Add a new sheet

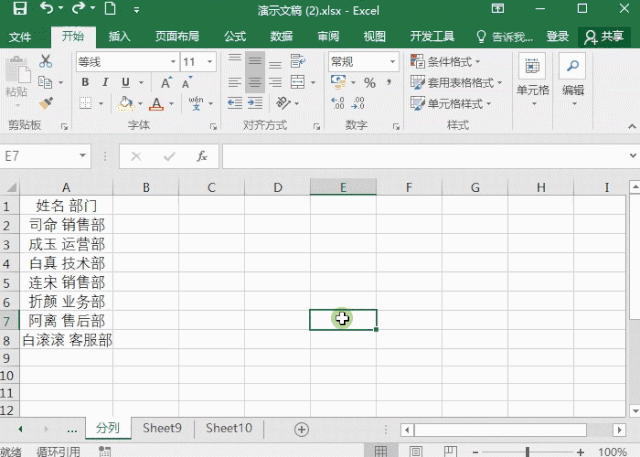[x=301, y=429]
